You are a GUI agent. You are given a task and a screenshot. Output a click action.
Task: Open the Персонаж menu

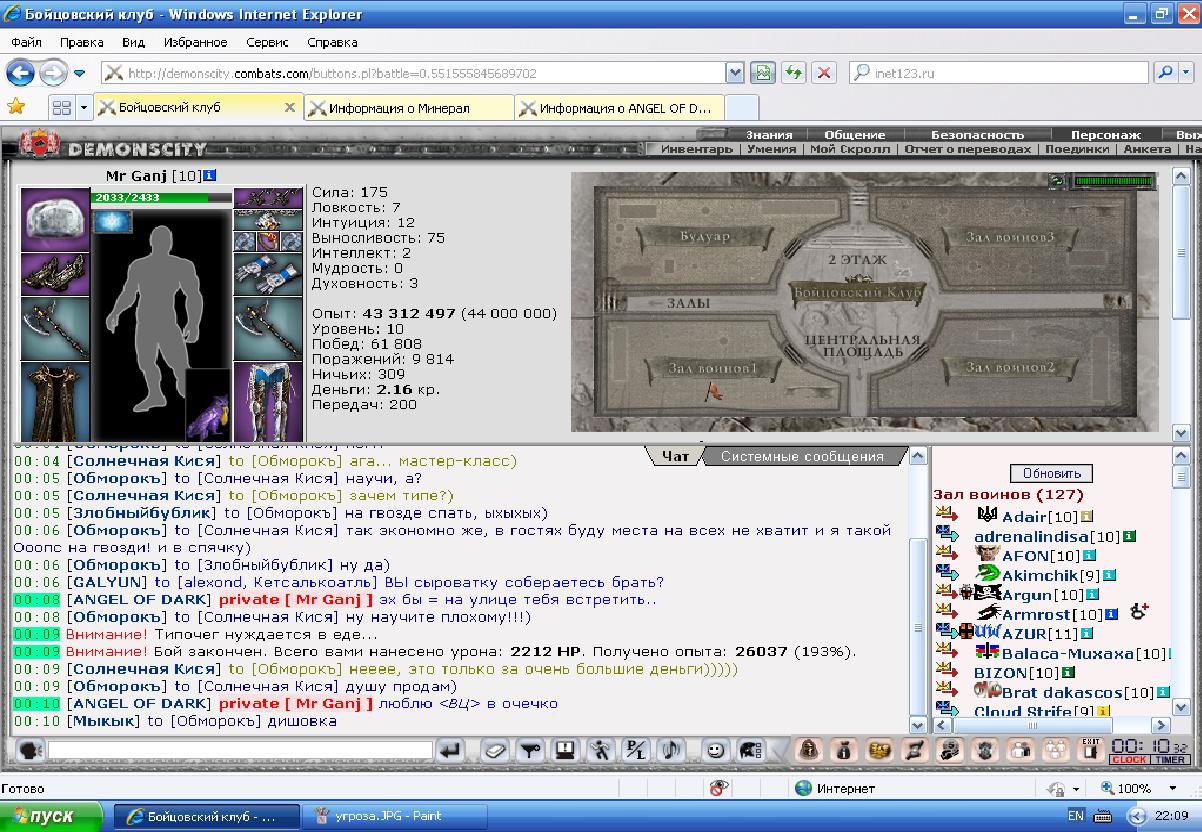1106,135
